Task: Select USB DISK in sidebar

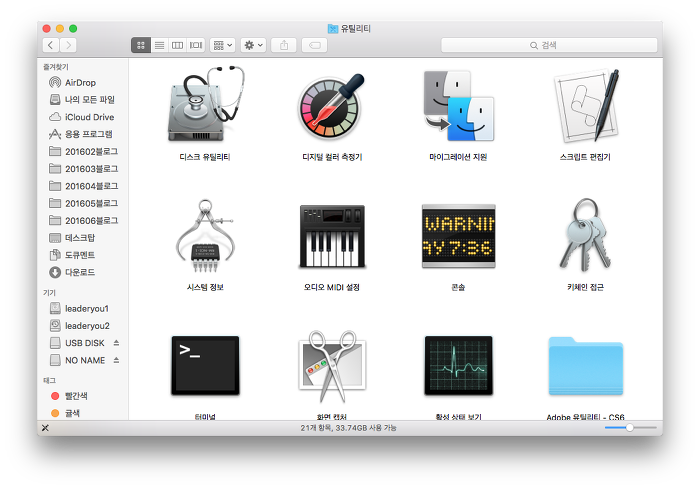Action: tap(77, 343)
